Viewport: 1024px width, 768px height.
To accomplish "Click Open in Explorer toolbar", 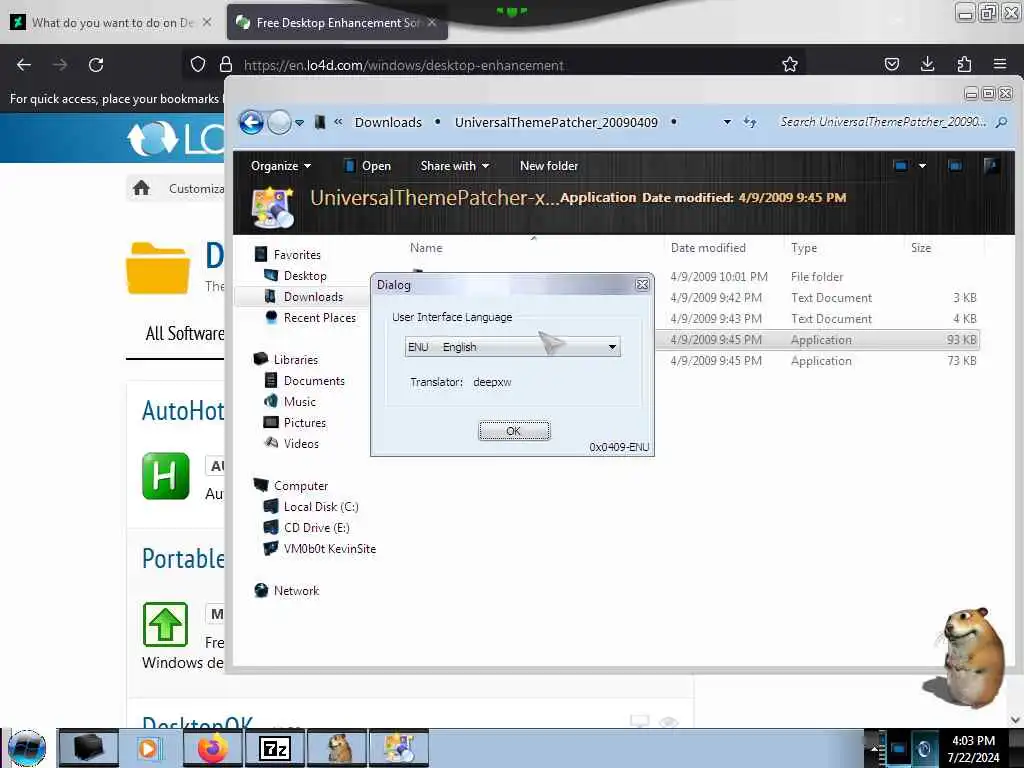I will (368, 166).
